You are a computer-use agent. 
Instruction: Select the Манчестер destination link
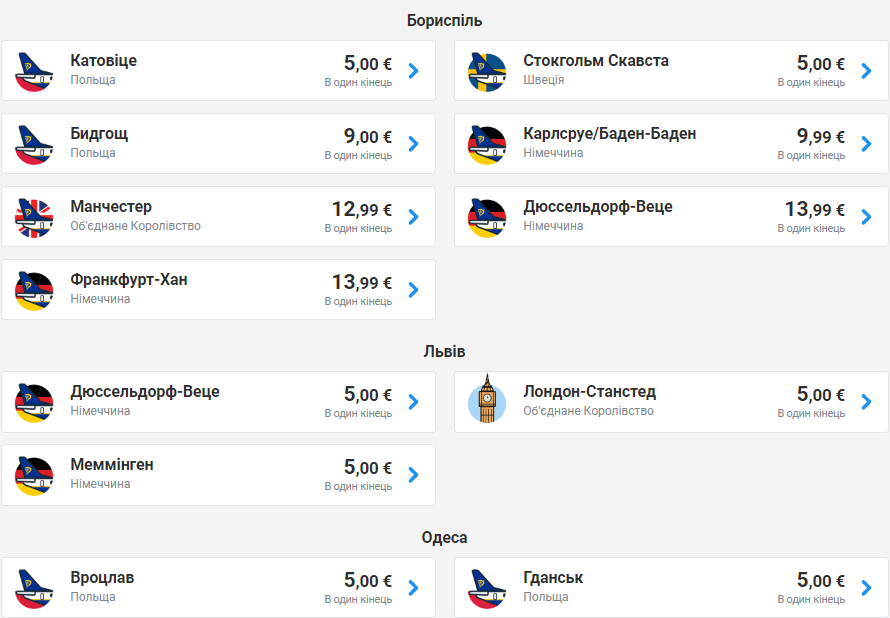click(111, 207)
